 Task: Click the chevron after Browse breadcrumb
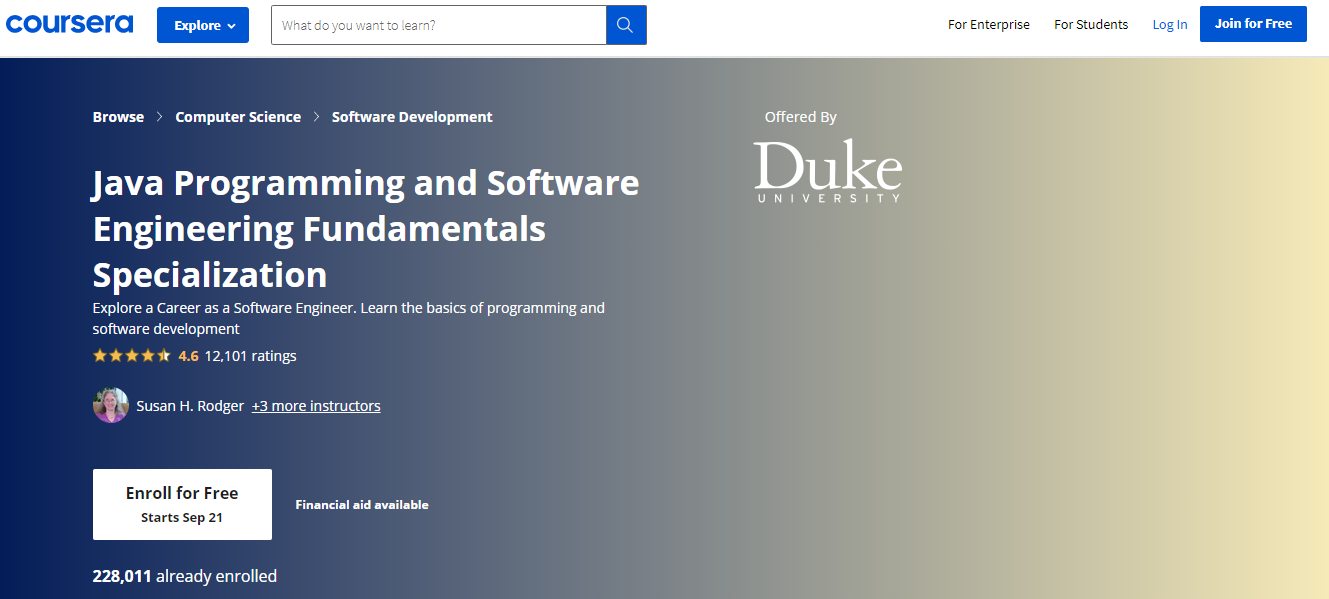(160, 117)
